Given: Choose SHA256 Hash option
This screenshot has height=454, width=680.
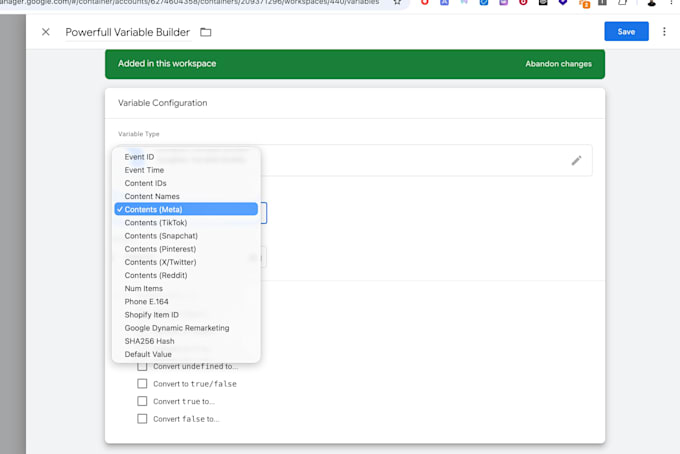Looking at the screenshot, I should 186,341.
